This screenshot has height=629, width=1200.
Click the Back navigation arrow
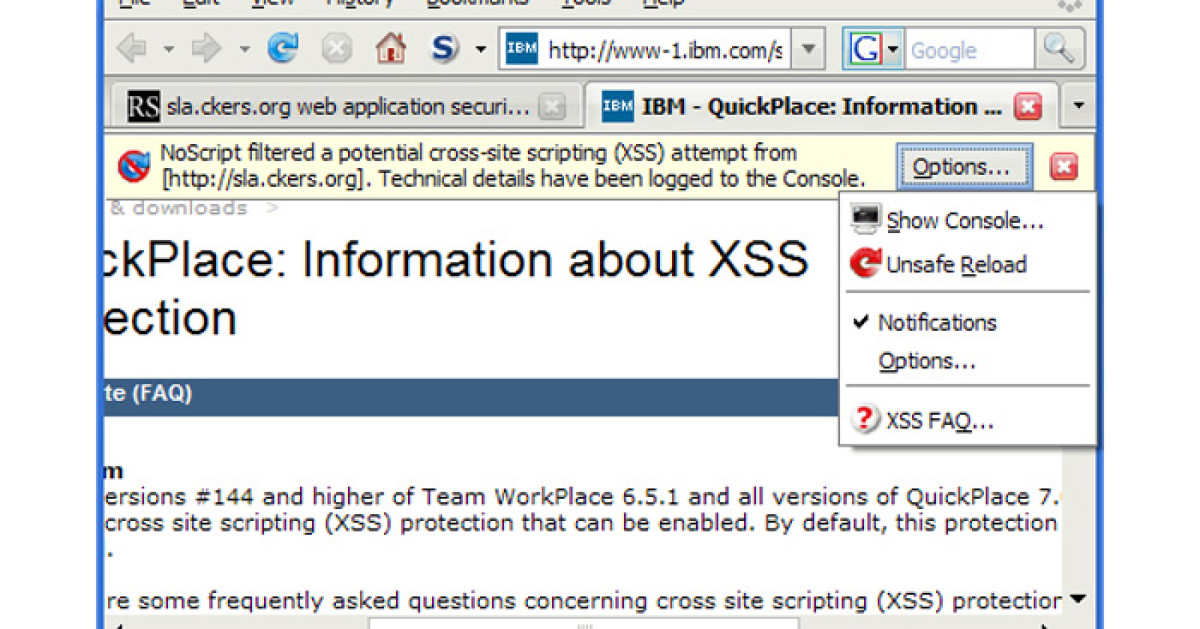[x=133, y=48]
